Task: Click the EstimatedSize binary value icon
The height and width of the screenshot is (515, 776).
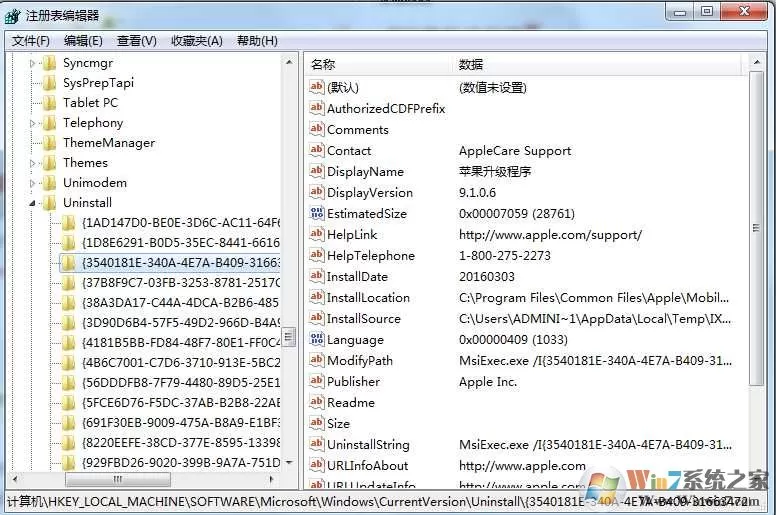Action: click(x=316, y=213)
